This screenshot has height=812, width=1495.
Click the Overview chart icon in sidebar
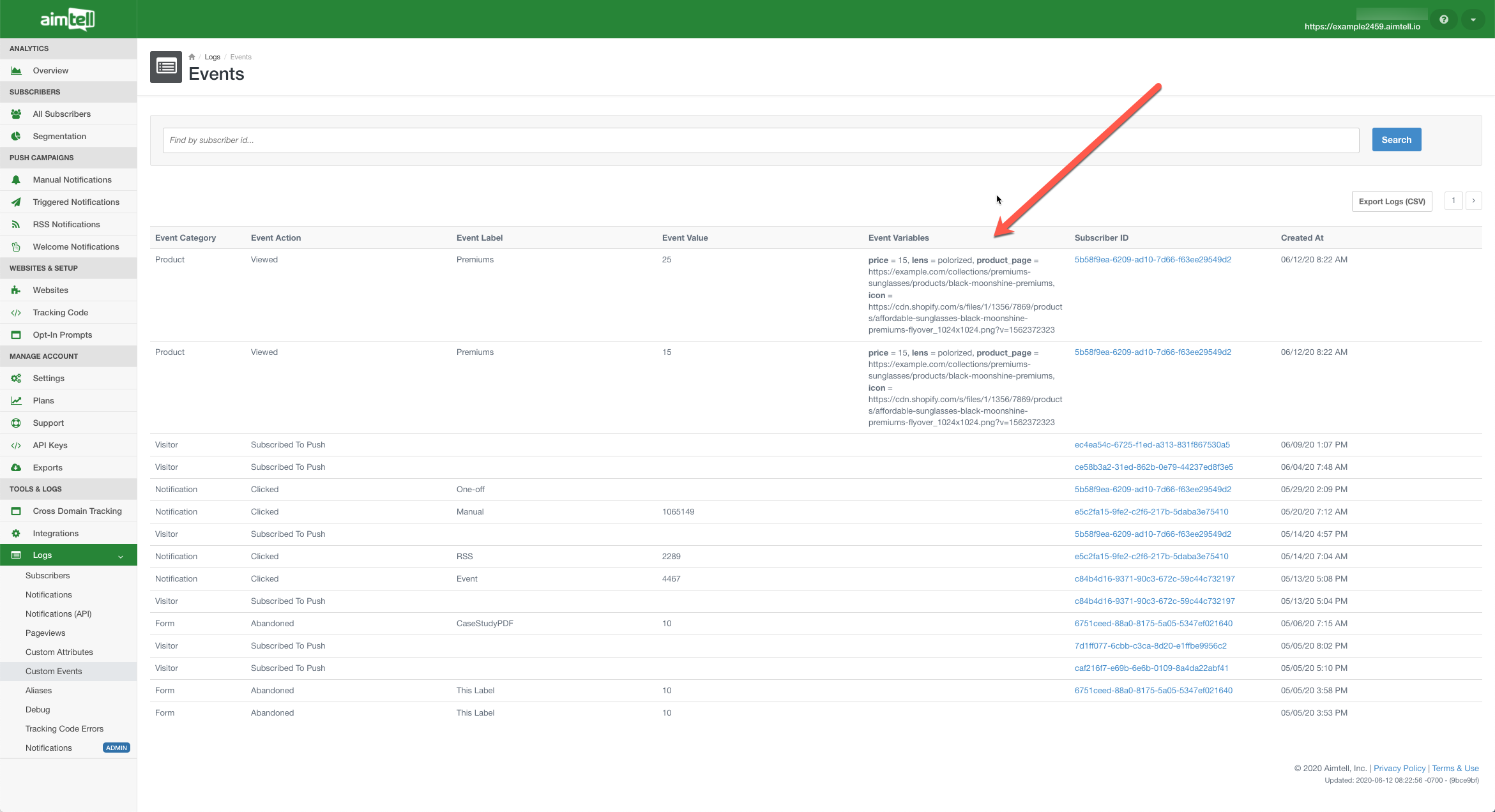16,71
